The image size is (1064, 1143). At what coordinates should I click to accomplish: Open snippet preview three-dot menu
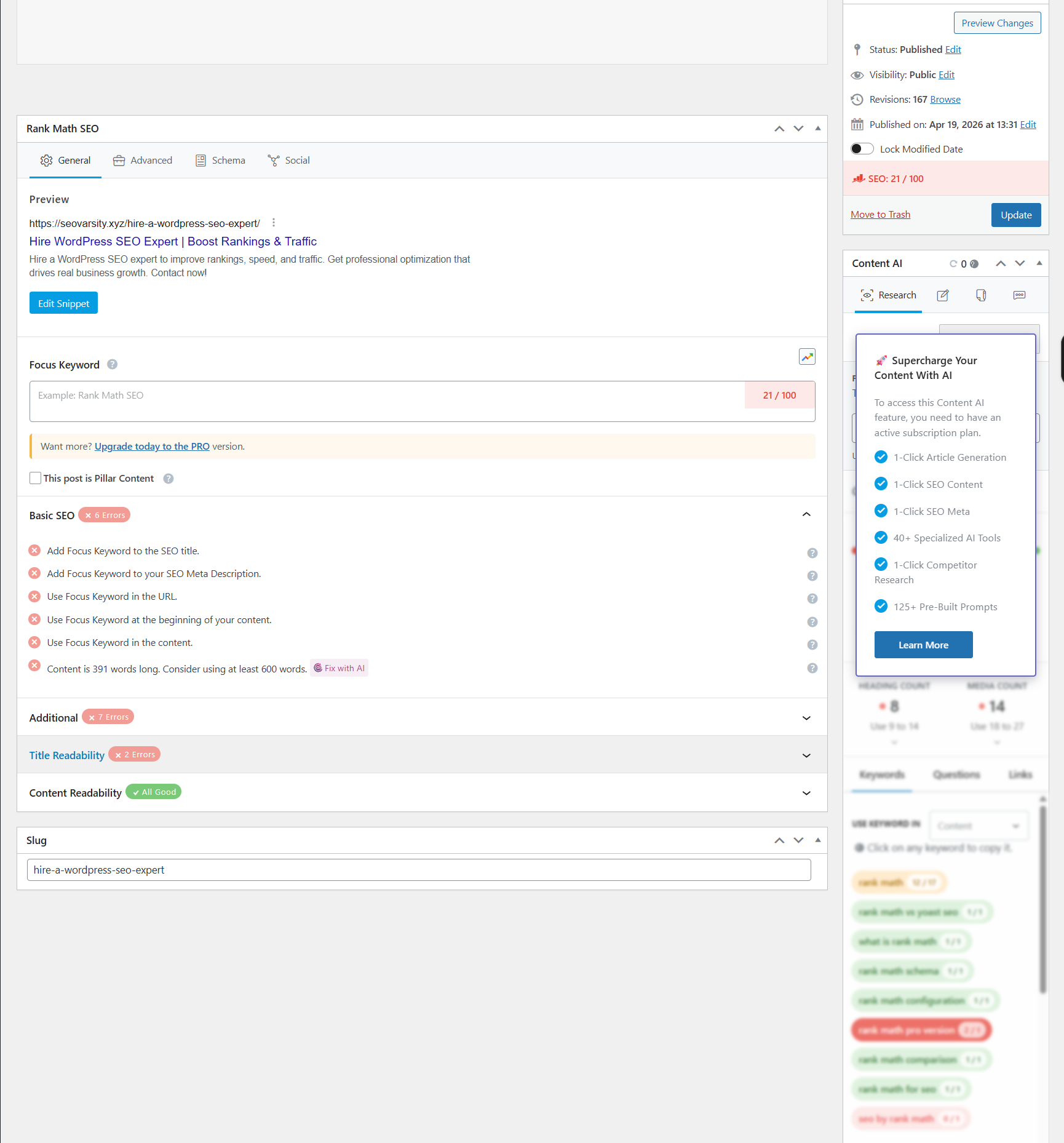274,223
